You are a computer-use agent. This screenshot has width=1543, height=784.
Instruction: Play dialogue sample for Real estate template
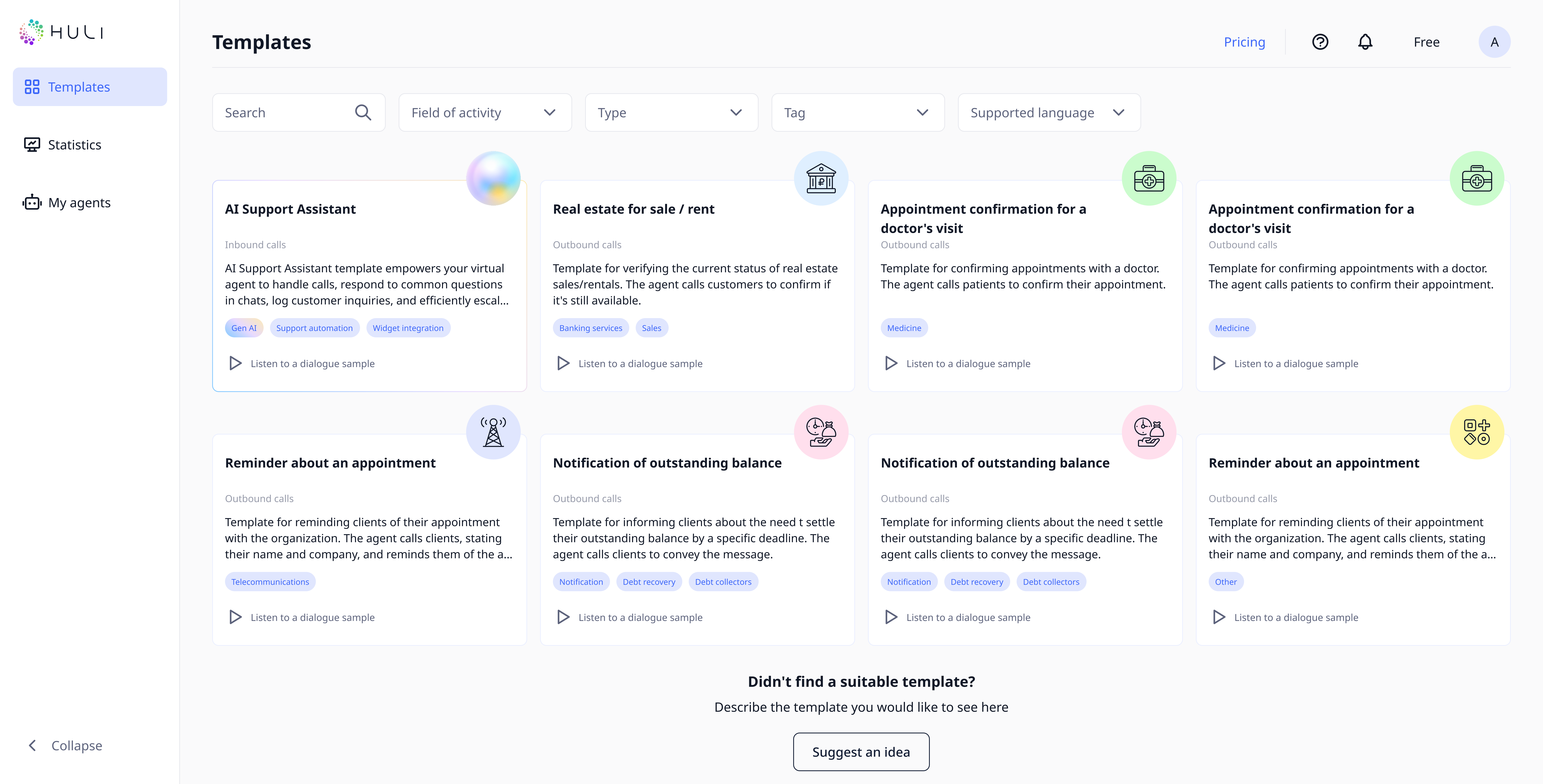[563, 363]
